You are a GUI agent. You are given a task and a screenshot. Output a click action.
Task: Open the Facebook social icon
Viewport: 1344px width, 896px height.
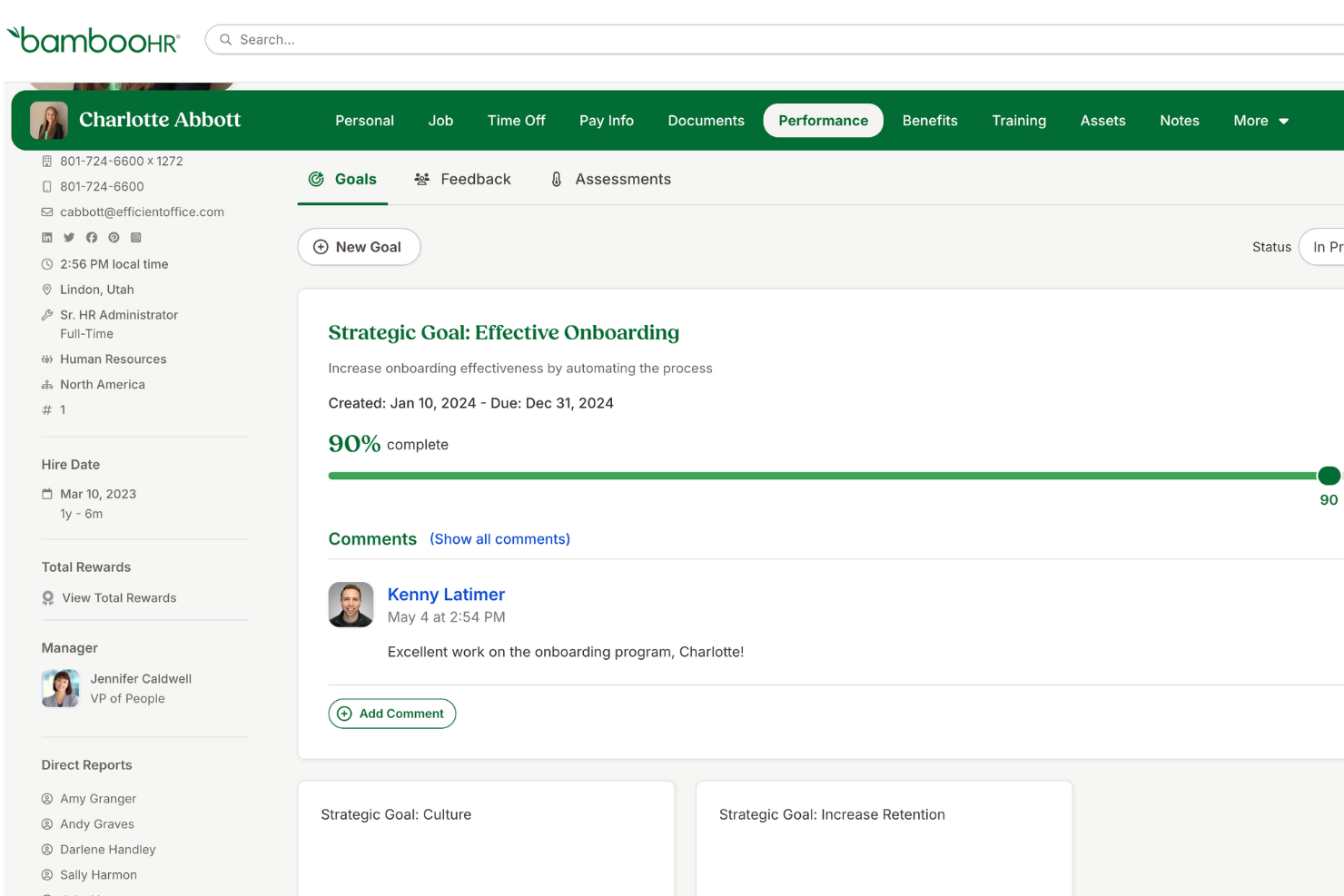pyautogui.click(x=91, y=237)
